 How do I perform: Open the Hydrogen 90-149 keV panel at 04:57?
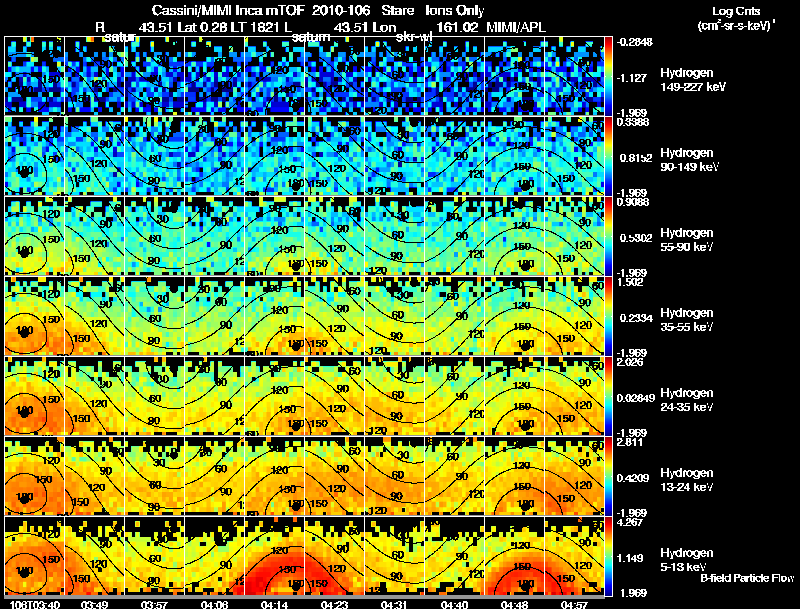pyautogui.click(x=574, y=156)
